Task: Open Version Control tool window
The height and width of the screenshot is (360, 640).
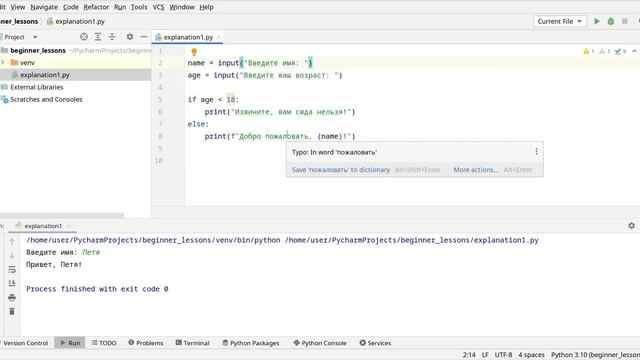Action: [x=25, y=343]
